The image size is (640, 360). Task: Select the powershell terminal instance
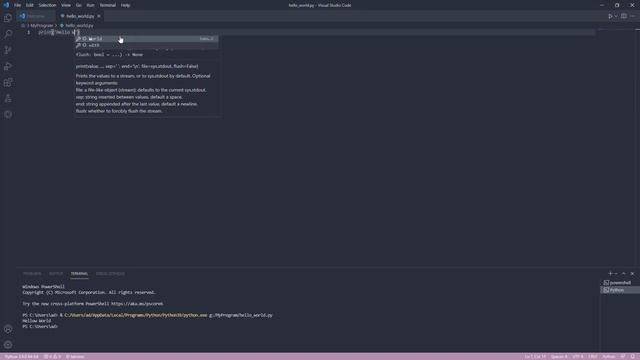click(x=620, y=282)
